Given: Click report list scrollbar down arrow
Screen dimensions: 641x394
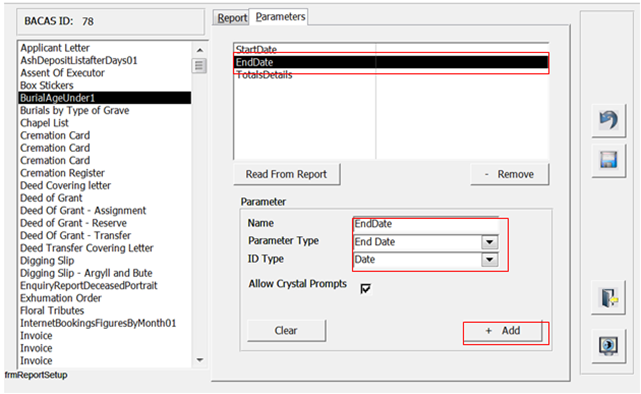Looking at the screenshot, I should (x=199, y=360).
